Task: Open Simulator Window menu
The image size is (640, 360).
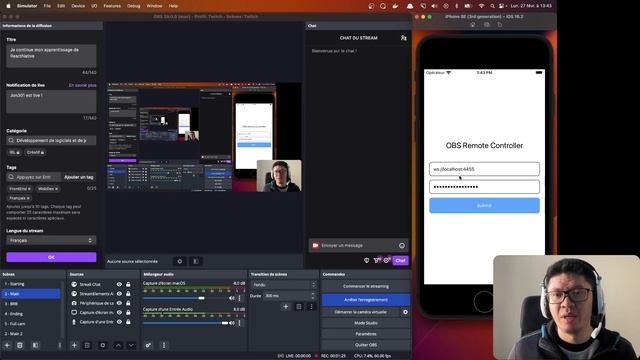Action: (x=154, y=6)
